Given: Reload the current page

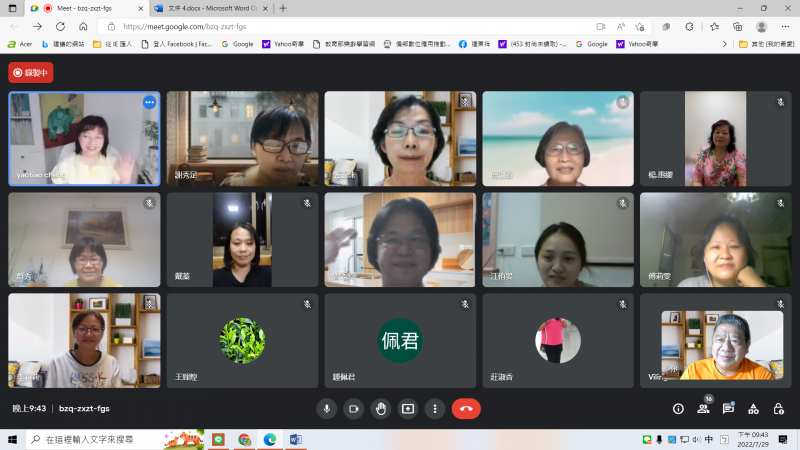Looking at the screenshot, I should pyautogui.click(x=60, y=27).
